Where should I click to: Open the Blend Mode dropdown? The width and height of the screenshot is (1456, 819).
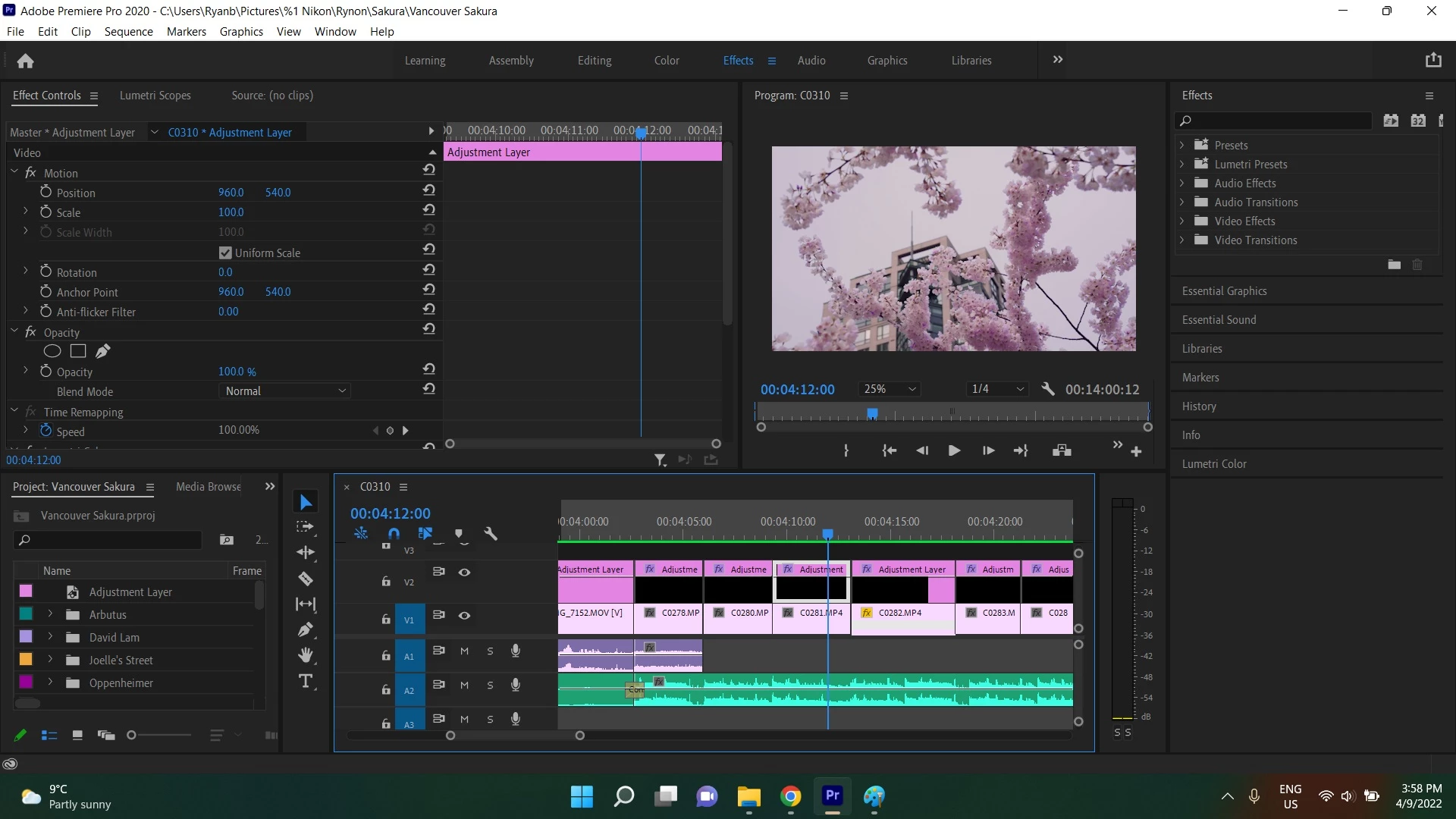[x=284, y=391]
